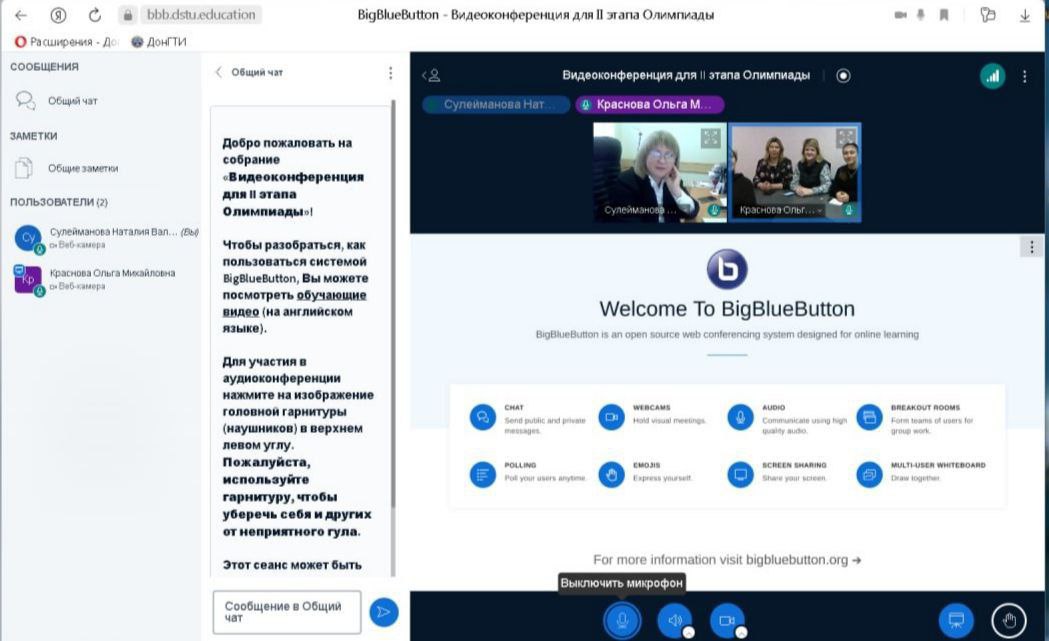
Task: Open conference options three-dot menu
Action: 1024,76
